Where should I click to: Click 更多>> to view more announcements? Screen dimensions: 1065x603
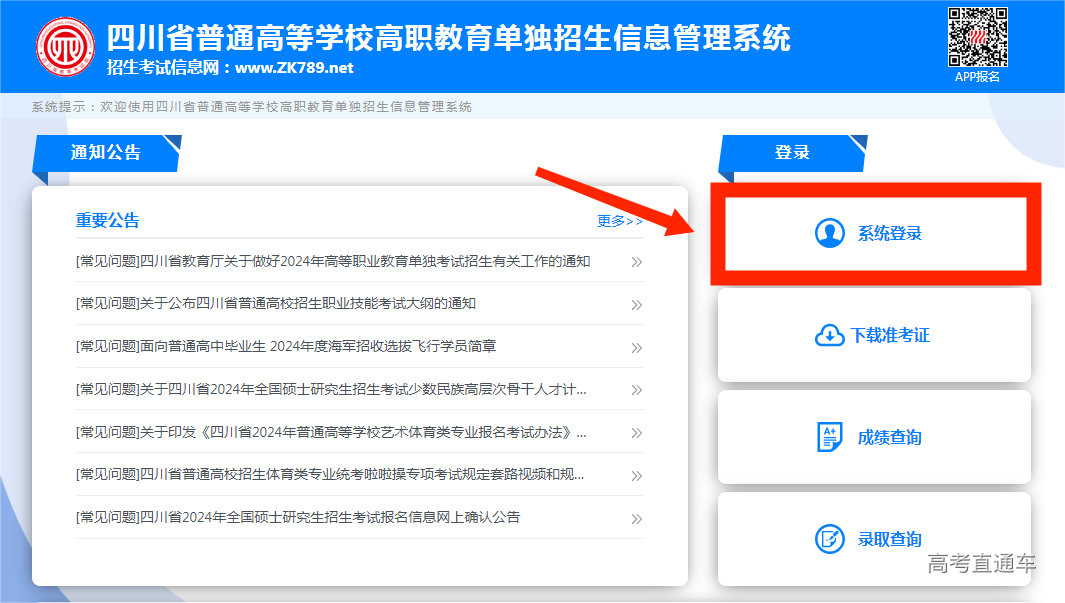point(619,221)
